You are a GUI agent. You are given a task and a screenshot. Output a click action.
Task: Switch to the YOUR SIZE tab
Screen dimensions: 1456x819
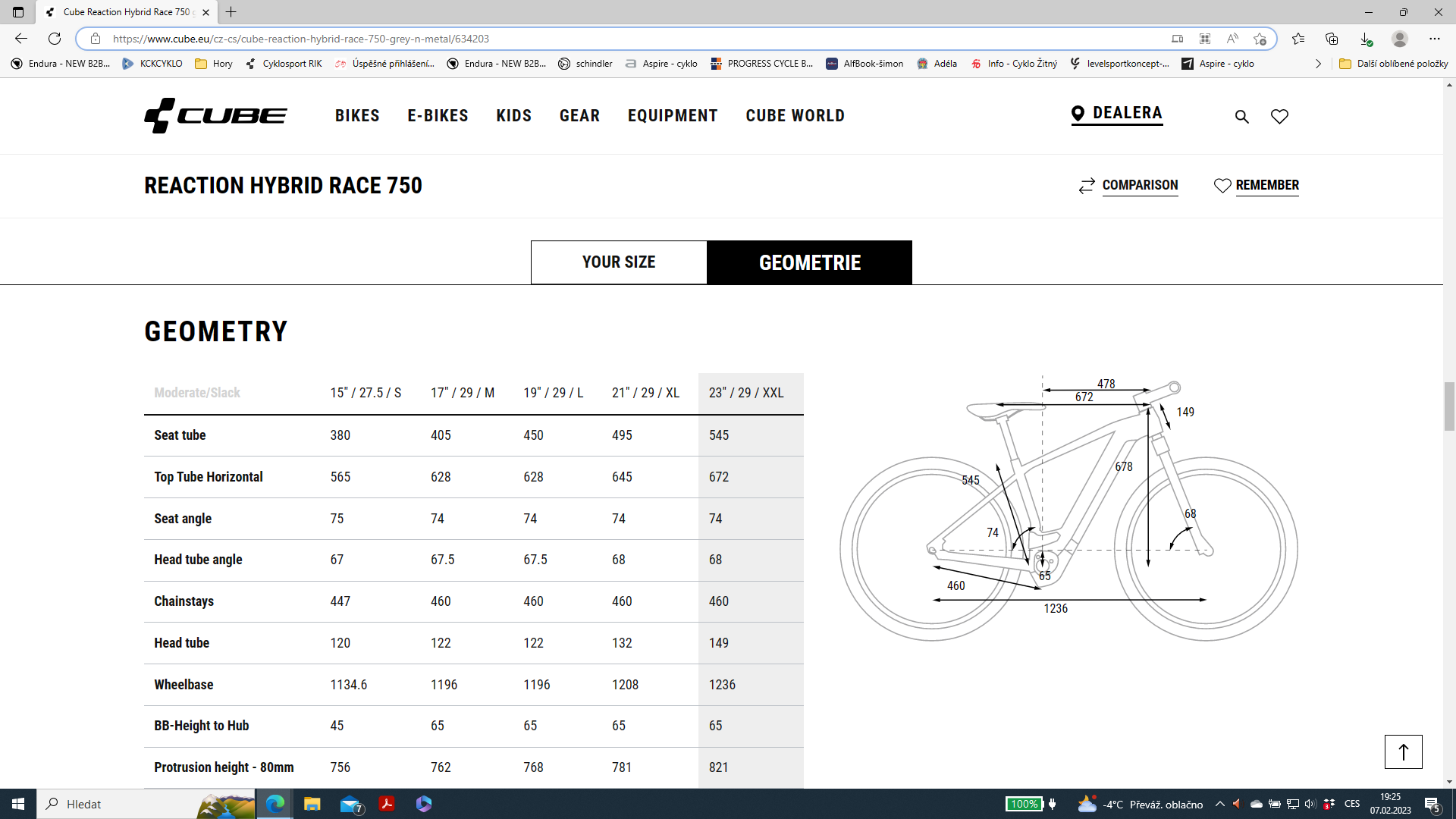click(619, 262)
